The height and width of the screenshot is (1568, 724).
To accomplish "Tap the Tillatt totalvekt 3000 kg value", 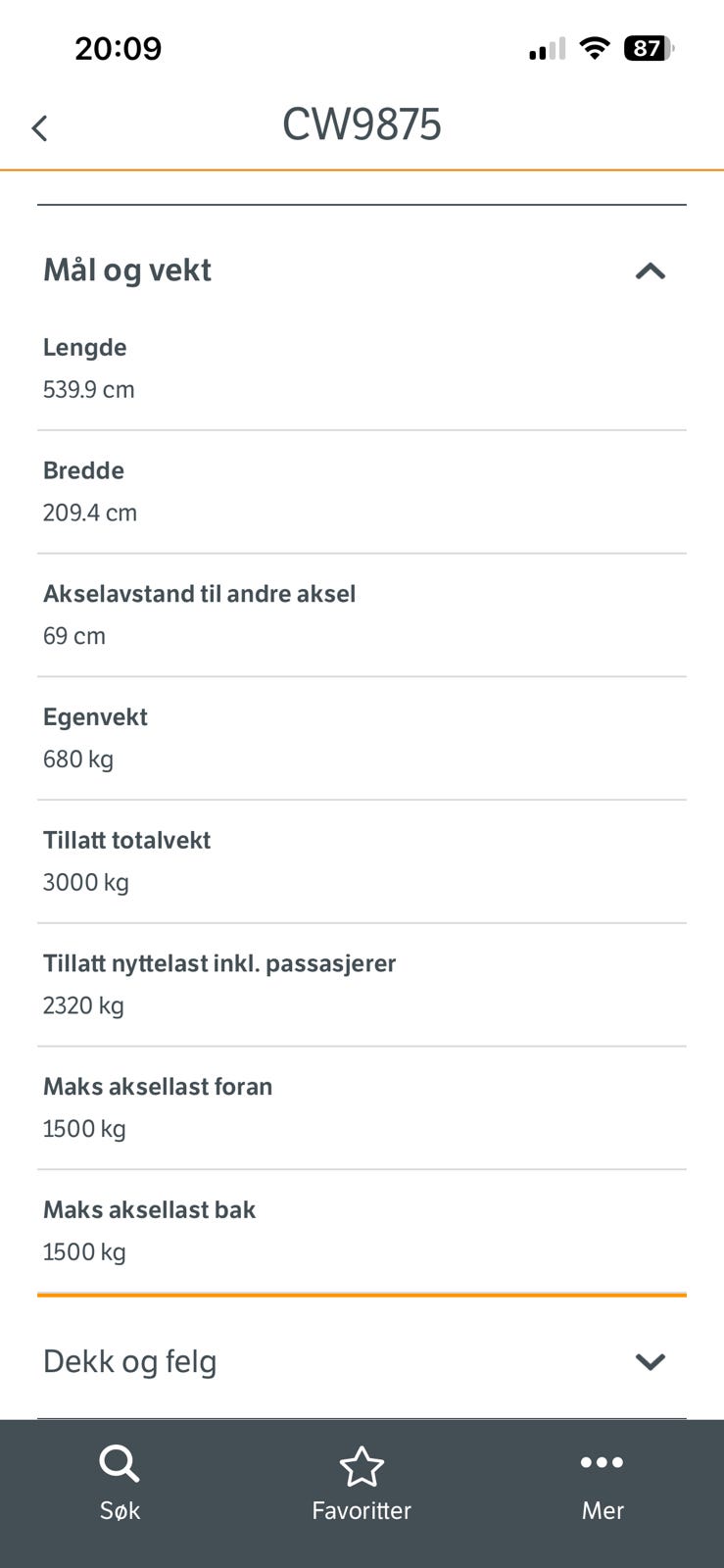I will point(85,882).
